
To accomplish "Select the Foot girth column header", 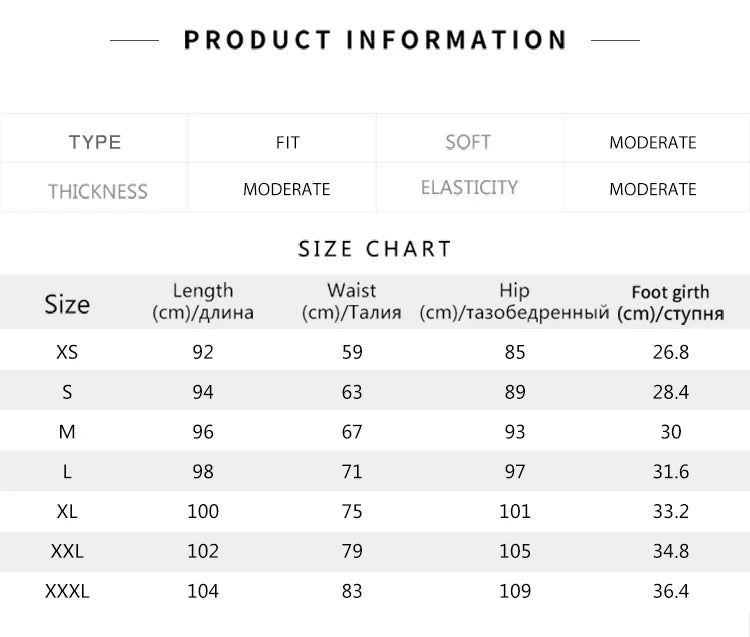I will click(x=670, y=302).
